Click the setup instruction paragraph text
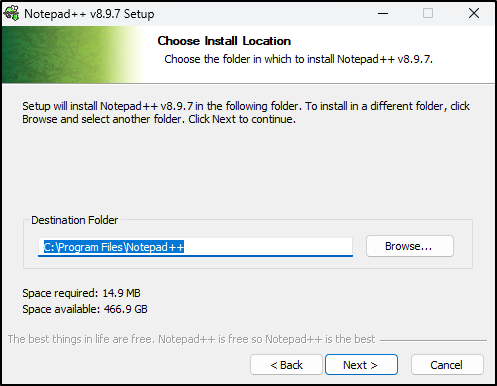Image resolution: width=497 pixels, height=386 pixels. pos(246,112)
